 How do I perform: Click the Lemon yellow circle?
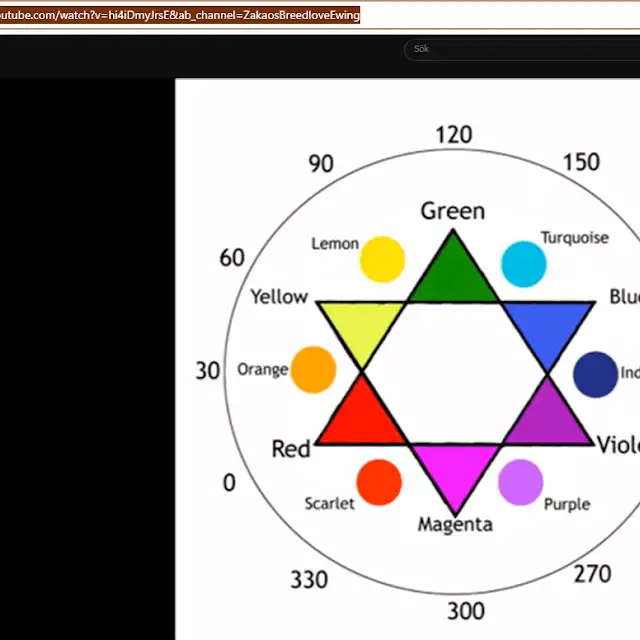[x=381, y=259]
